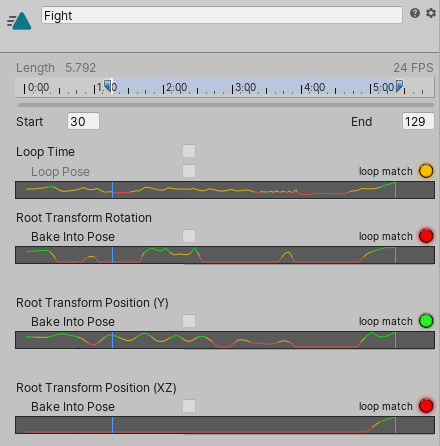Click the red loop match indicator for Position XZ

(x=426, y=406)
